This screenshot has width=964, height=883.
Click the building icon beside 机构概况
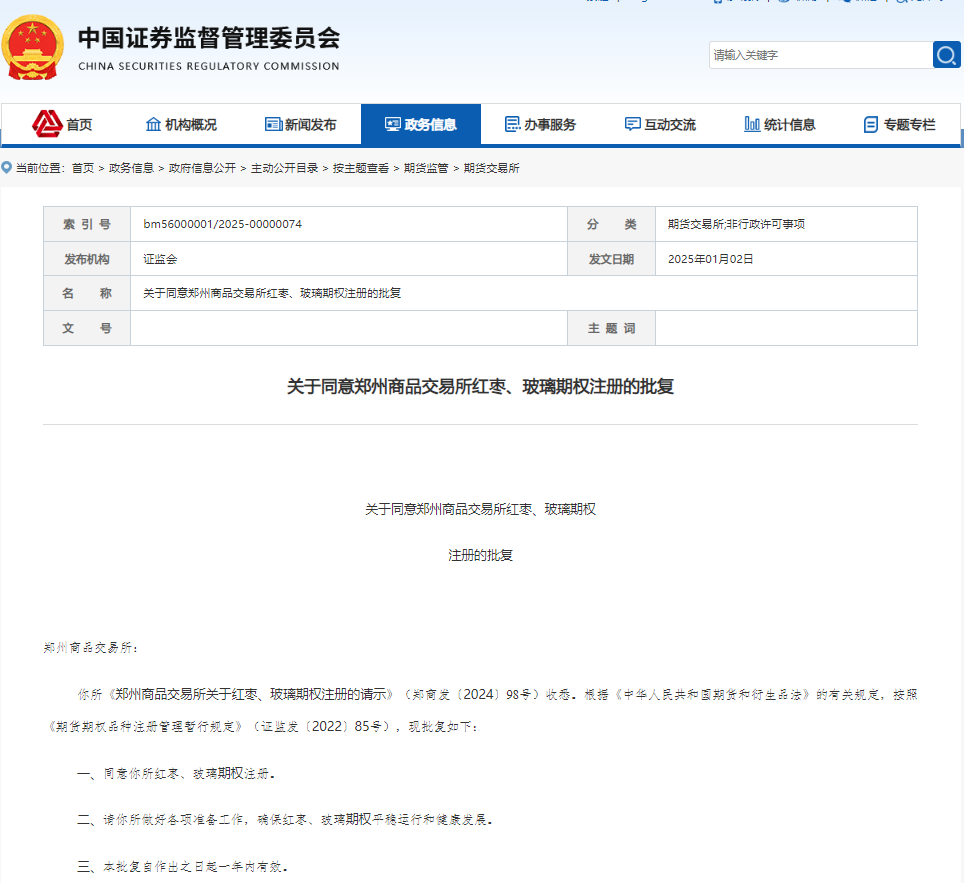153,125
